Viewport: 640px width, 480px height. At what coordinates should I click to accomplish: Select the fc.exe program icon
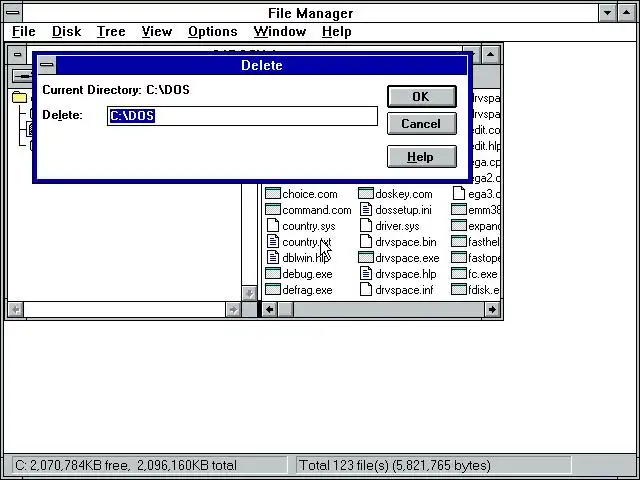[459, 273]
